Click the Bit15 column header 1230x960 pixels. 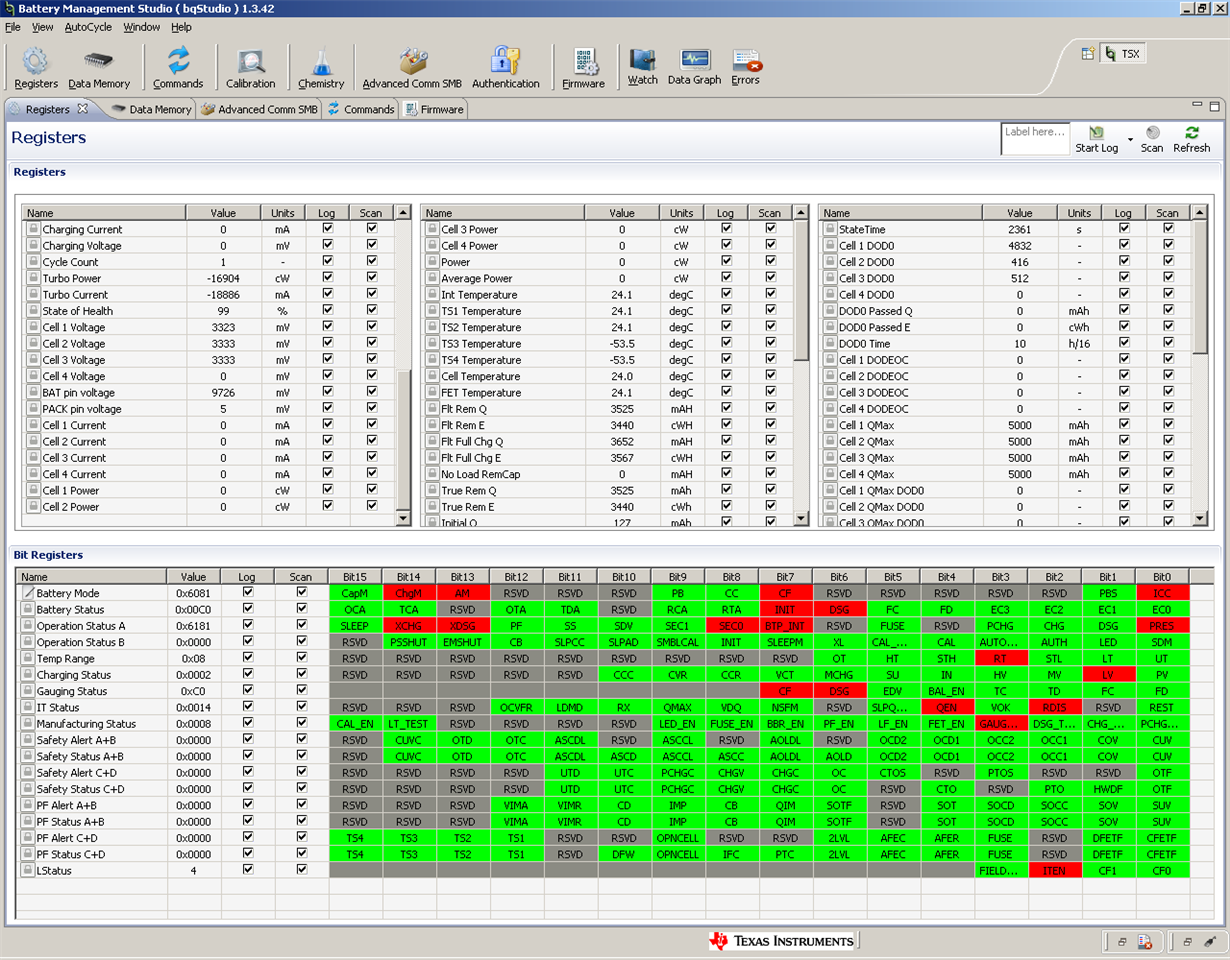click(355, 577)
